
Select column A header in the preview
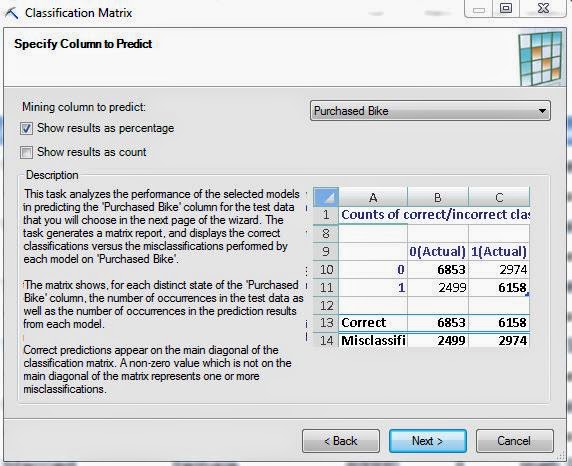(x=373, y=197)
